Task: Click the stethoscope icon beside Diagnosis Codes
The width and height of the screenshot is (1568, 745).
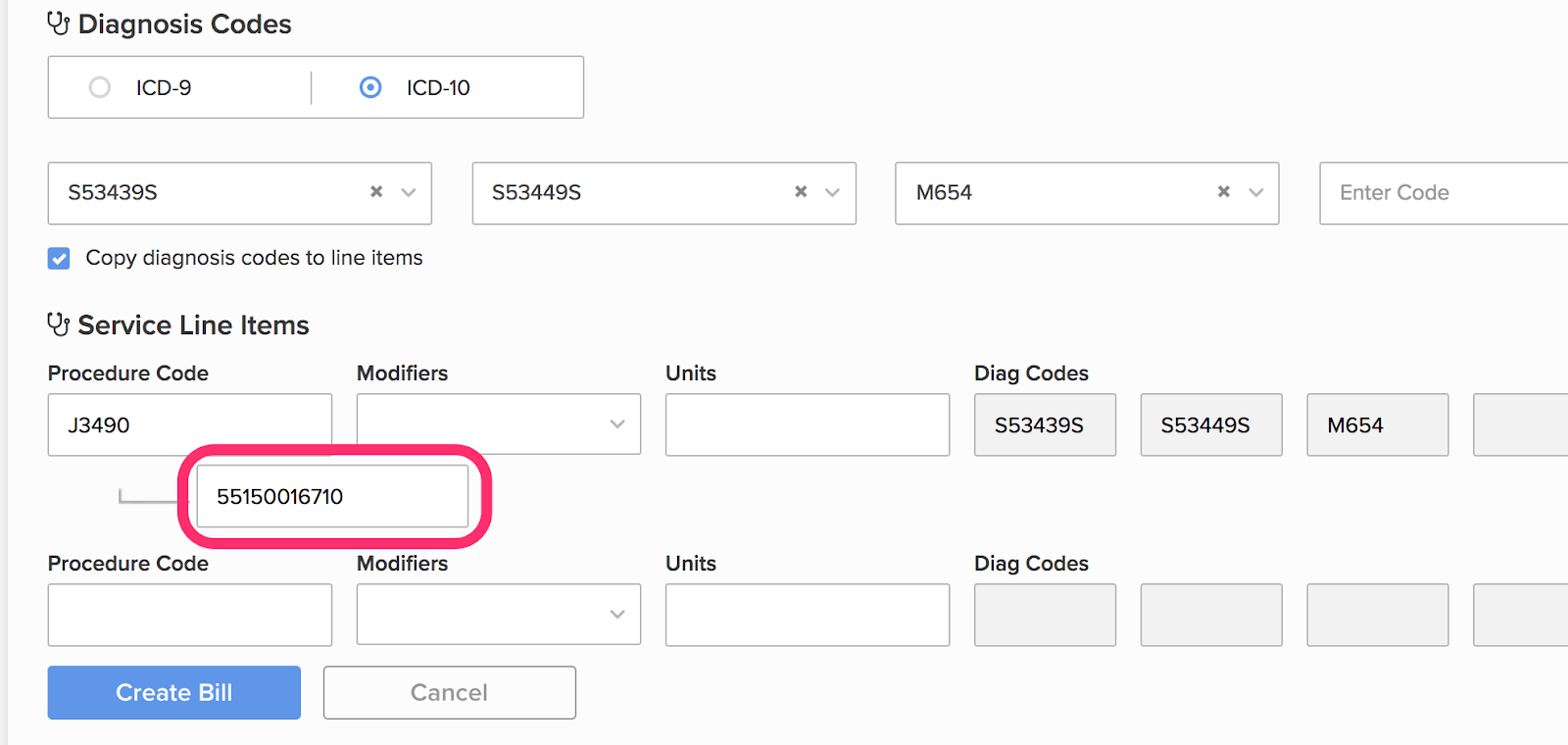Action: 58,24
